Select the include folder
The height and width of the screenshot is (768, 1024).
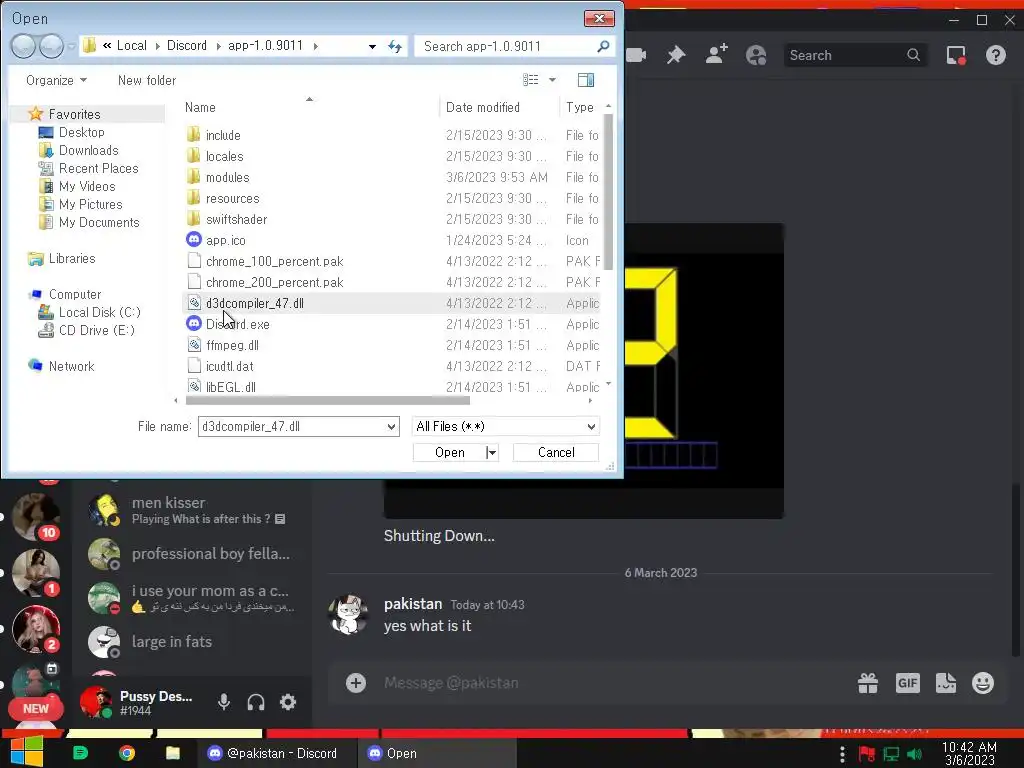(x=392, y=135)
